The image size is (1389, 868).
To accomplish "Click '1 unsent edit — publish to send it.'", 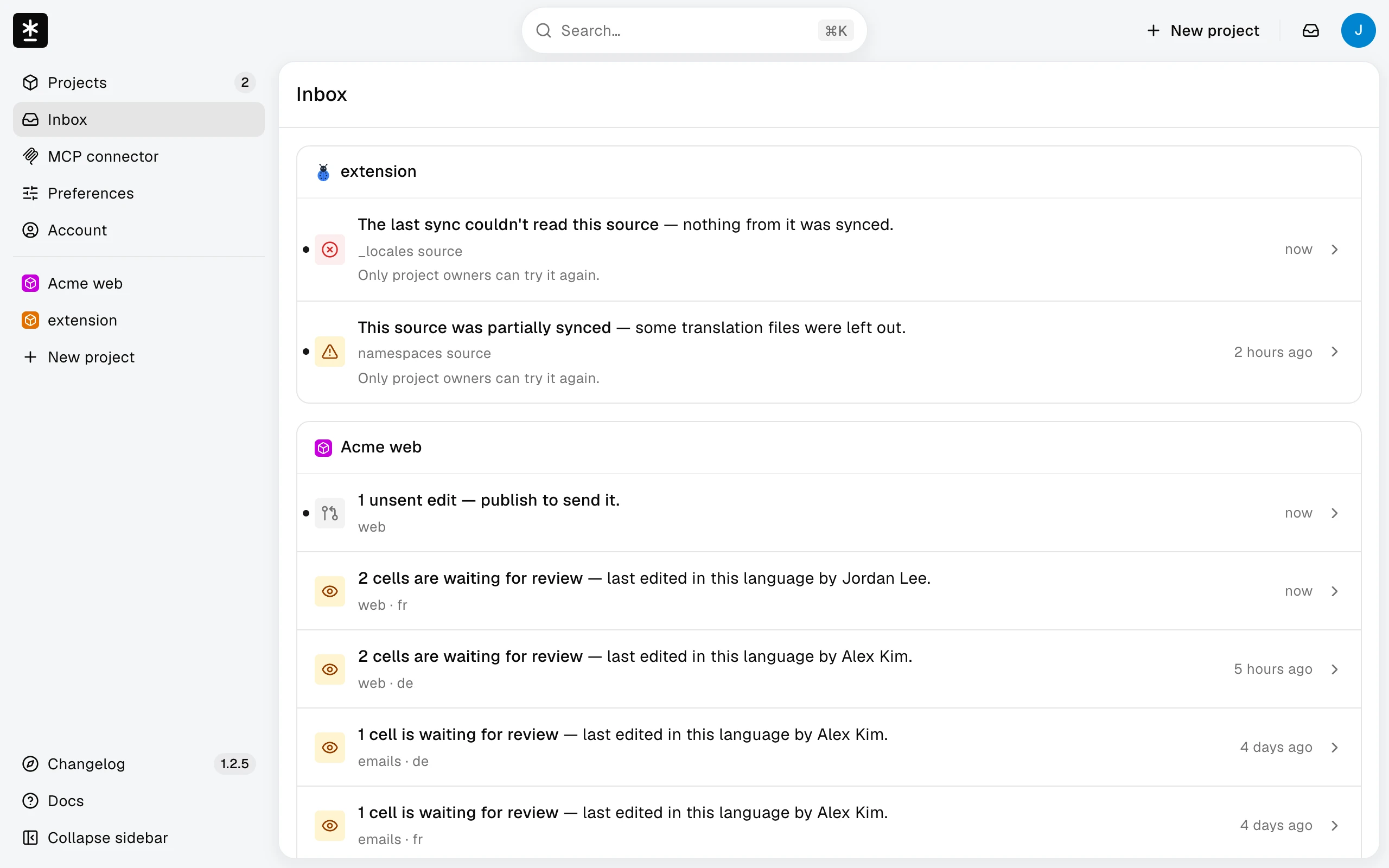I will click(x=488, y=500).
